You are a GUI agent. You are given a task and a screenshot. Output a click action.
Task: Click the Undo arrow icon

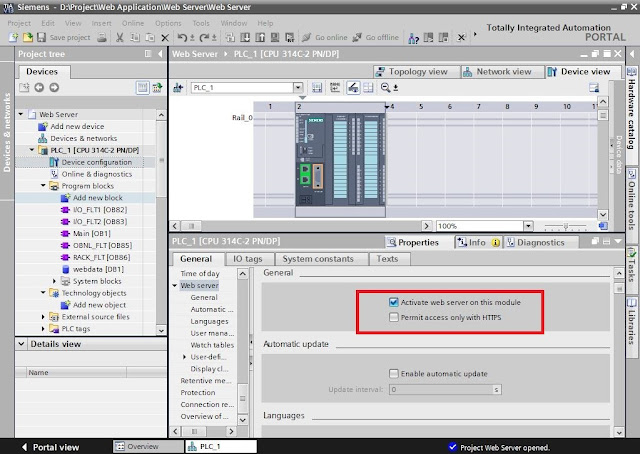click(182, 38)
